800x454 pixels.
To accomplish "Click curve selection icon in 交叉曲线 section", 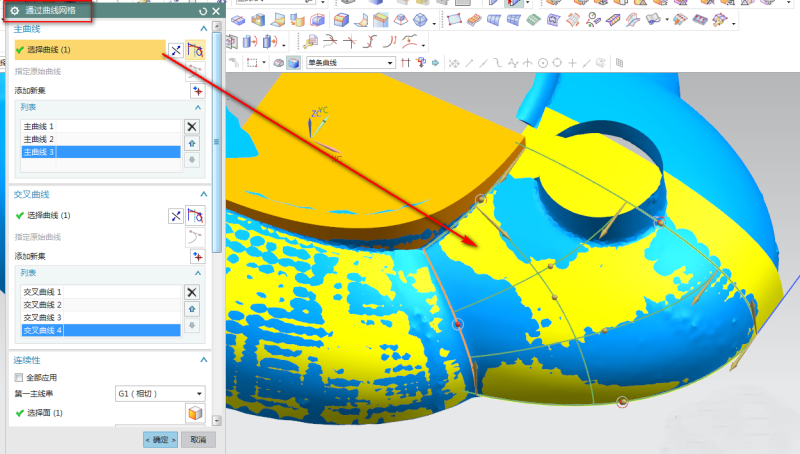I will 197,215.
